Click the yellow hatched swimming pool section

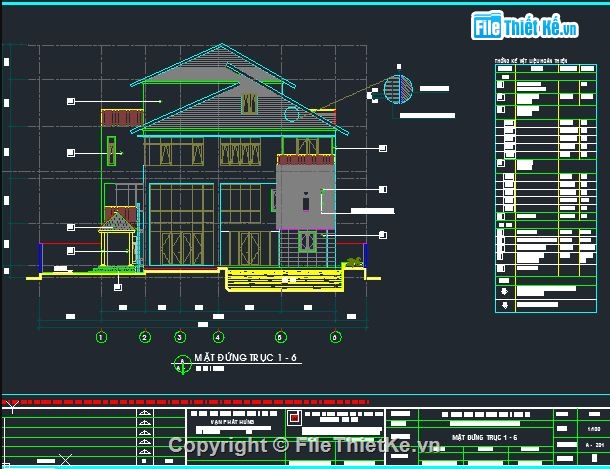(284, 280)
